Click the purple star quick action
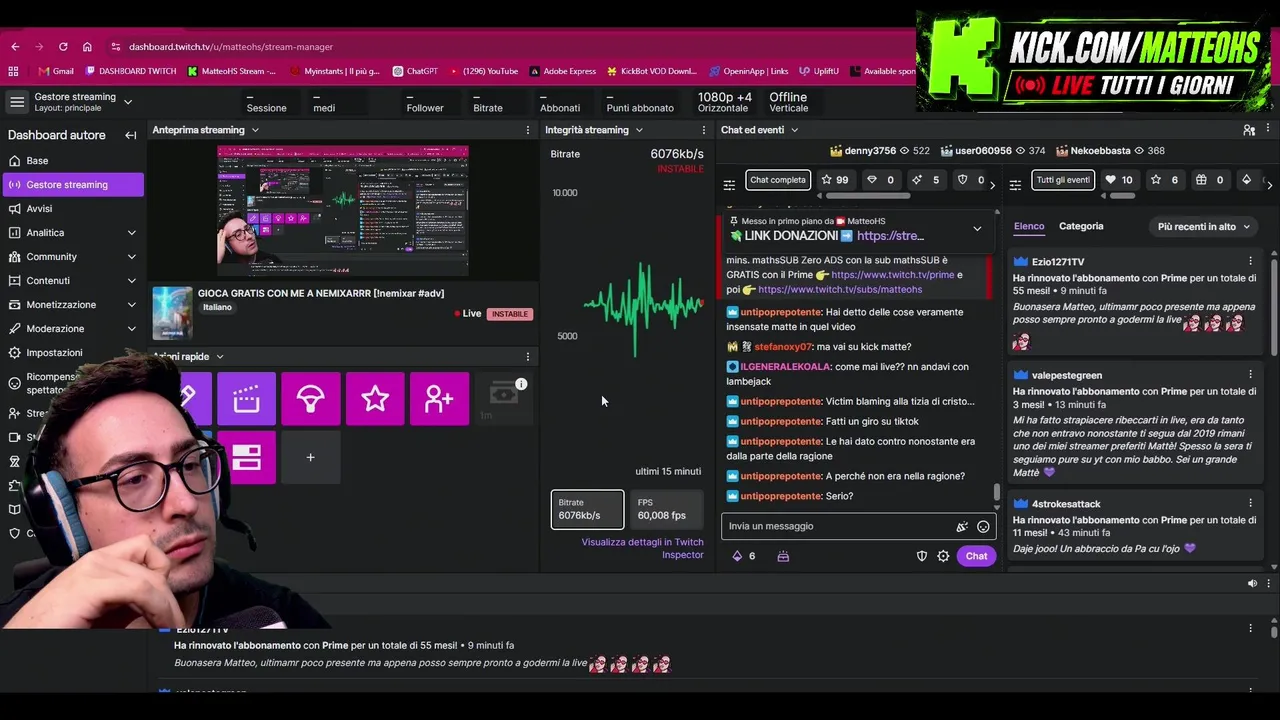This screenshot has width=1280, height=720. 375,399
